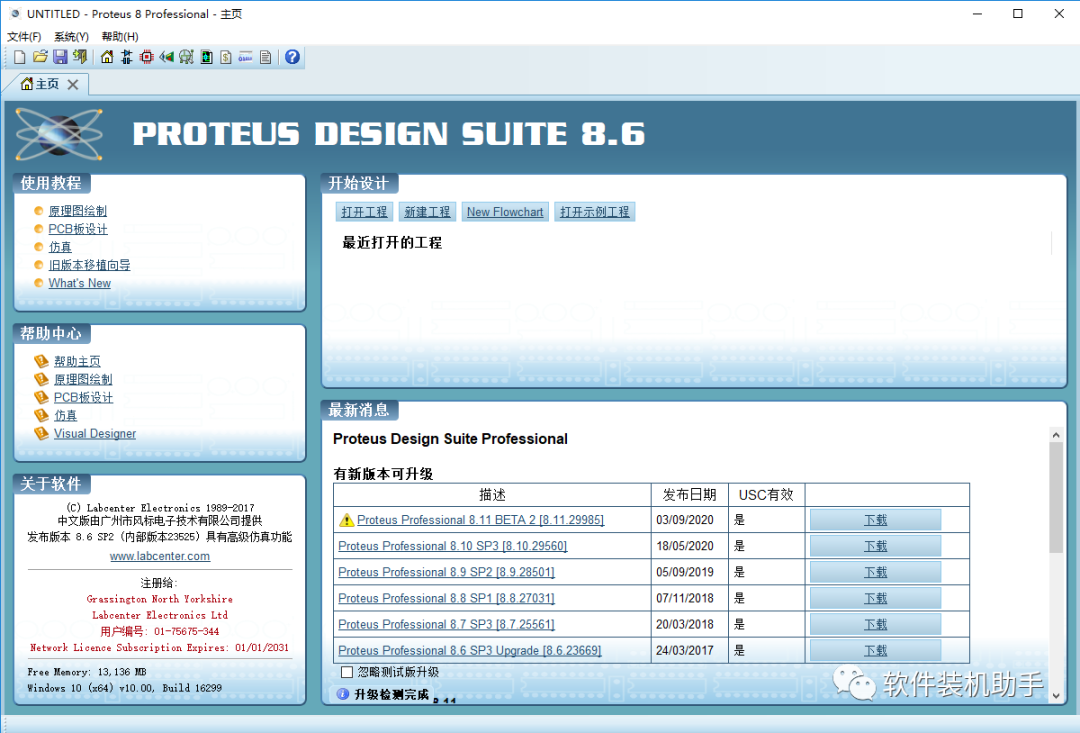
Task: Open the 帮助(H) menu
Action: click(120, 37)
